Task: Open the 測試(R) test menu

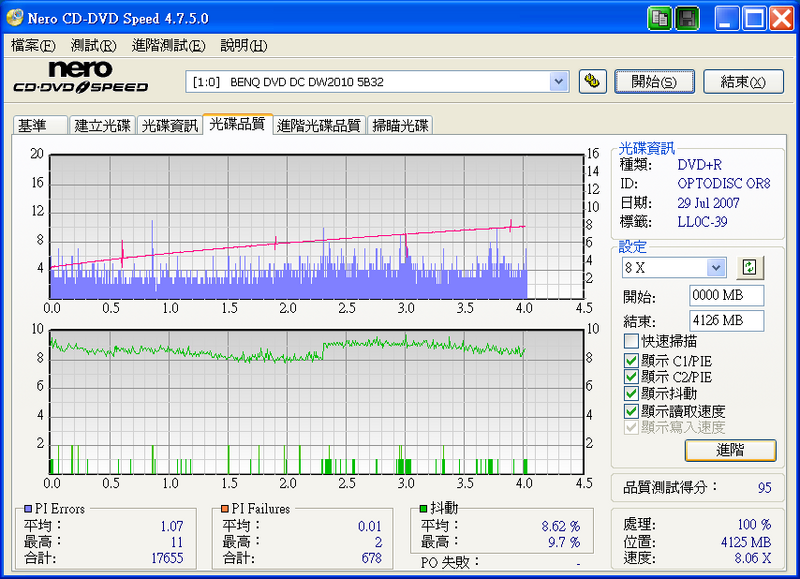Action: [x=93, y=45]
